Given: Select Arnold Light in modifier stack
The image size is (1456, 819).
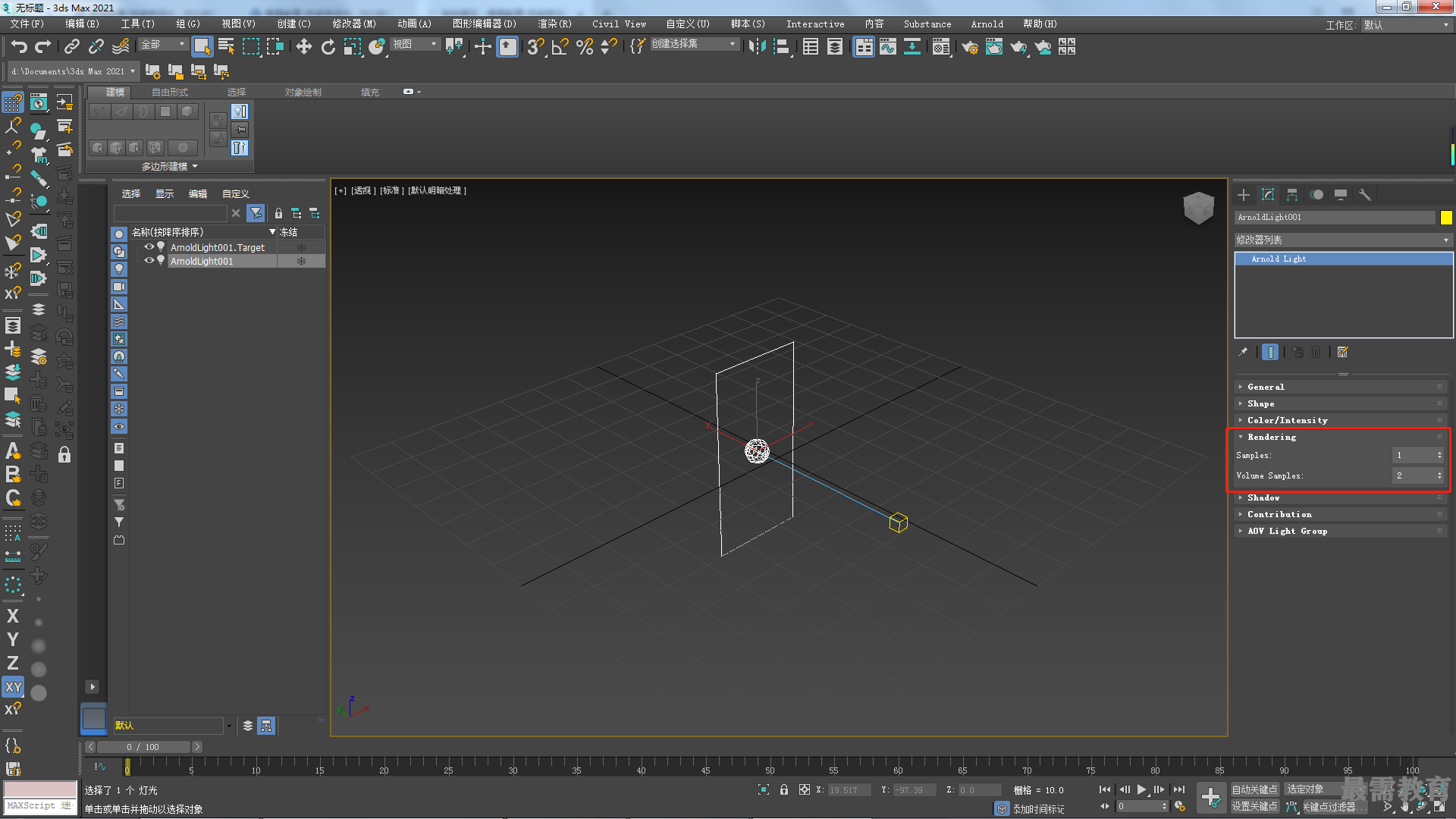Looking at the screenshot, I should coord(1343,259).
